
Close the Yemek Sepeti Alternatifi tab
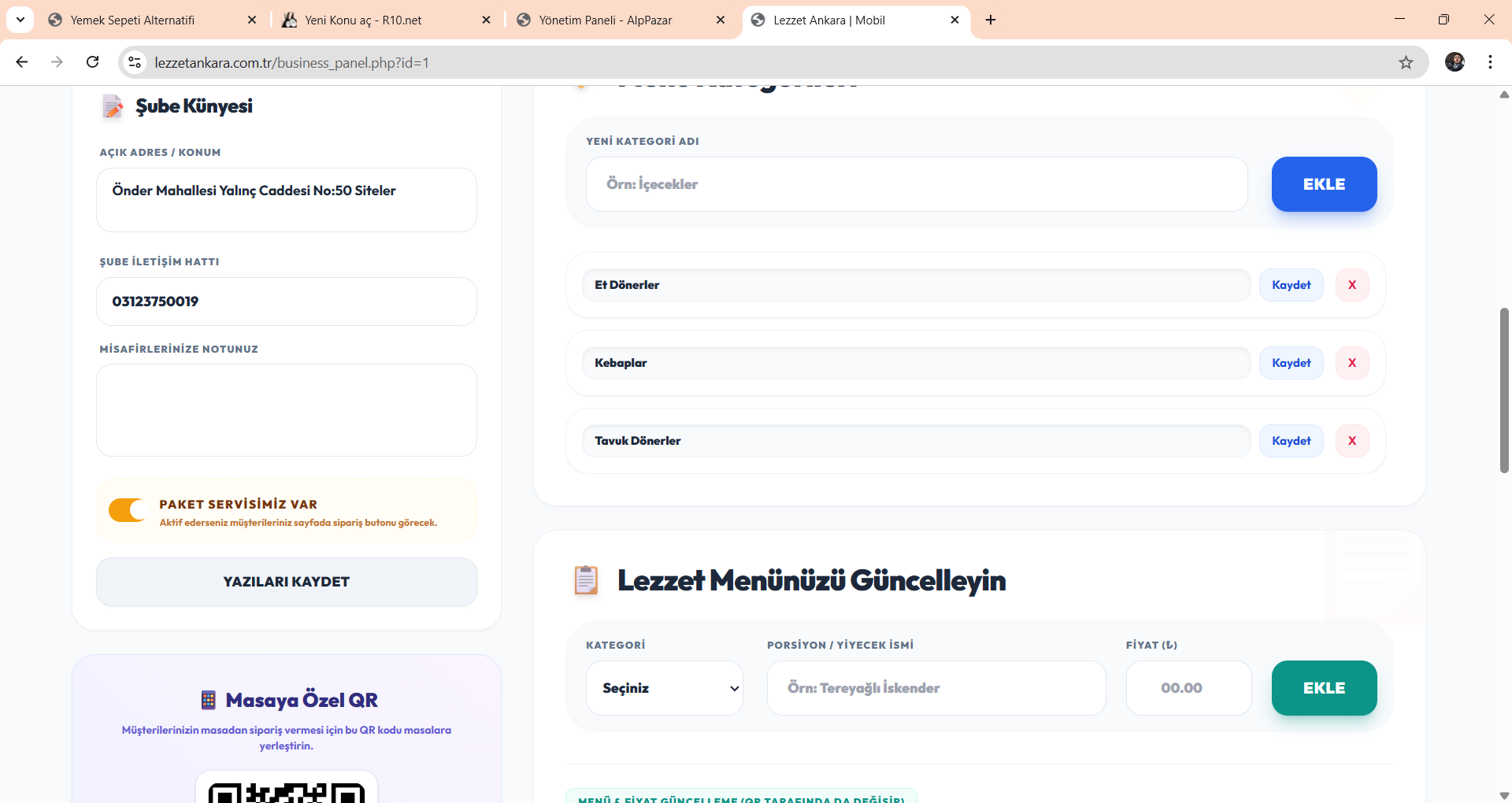click(252, 20)
